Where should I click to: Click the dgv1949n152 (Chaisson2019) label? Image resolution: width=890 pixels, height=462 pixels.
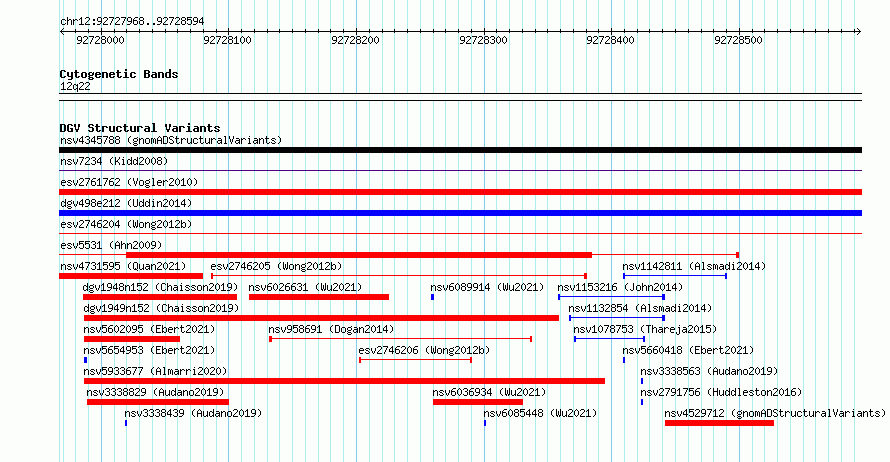point(161,308)
